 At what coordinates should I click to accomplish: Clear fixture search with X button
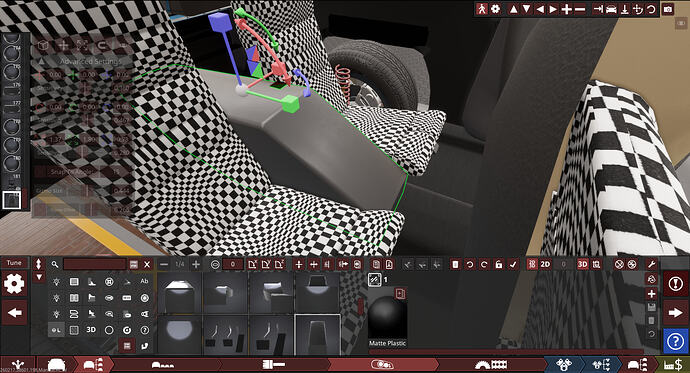[x=147, y=264]
